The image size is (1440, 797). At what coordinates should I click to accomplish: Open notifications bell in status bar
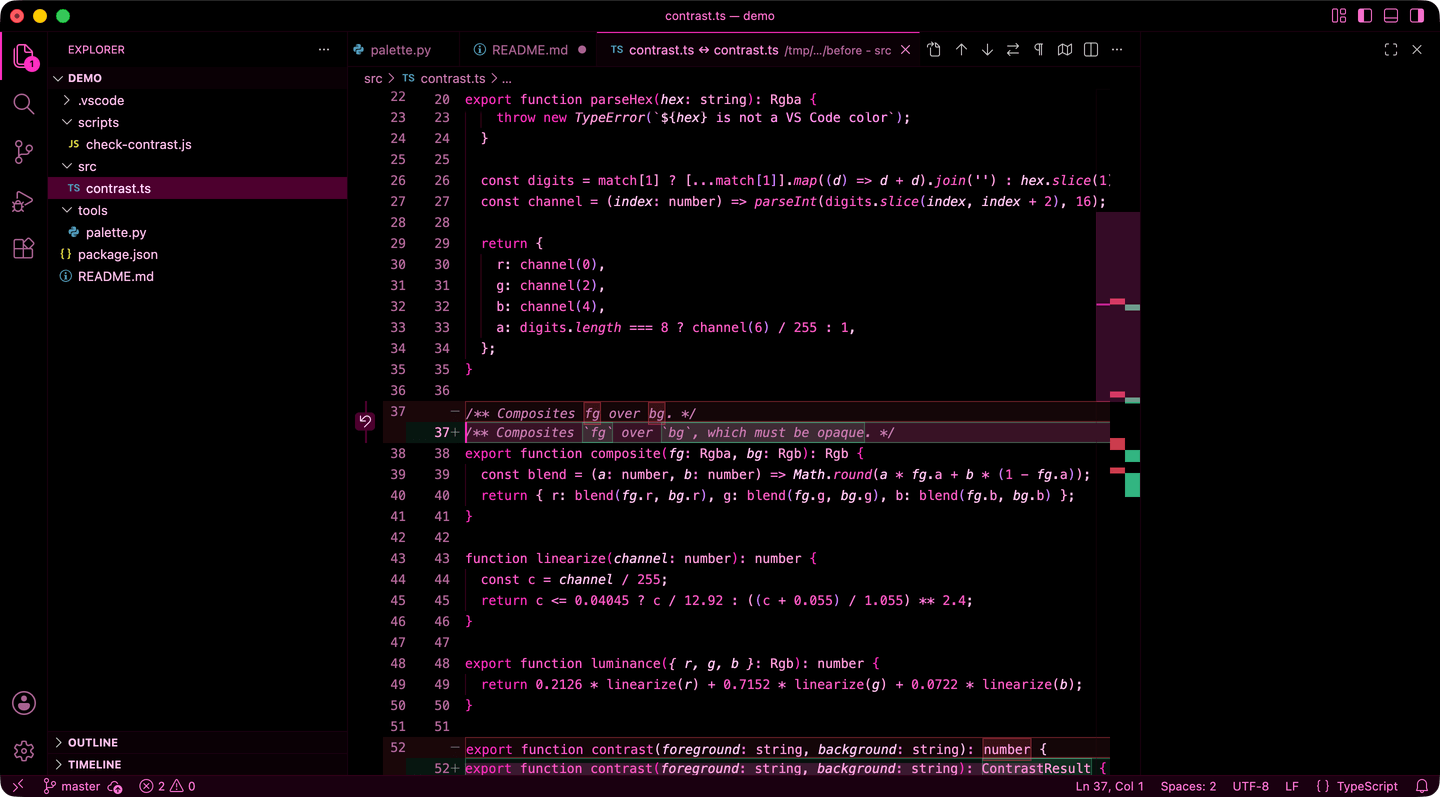(x=1422, y=786)
